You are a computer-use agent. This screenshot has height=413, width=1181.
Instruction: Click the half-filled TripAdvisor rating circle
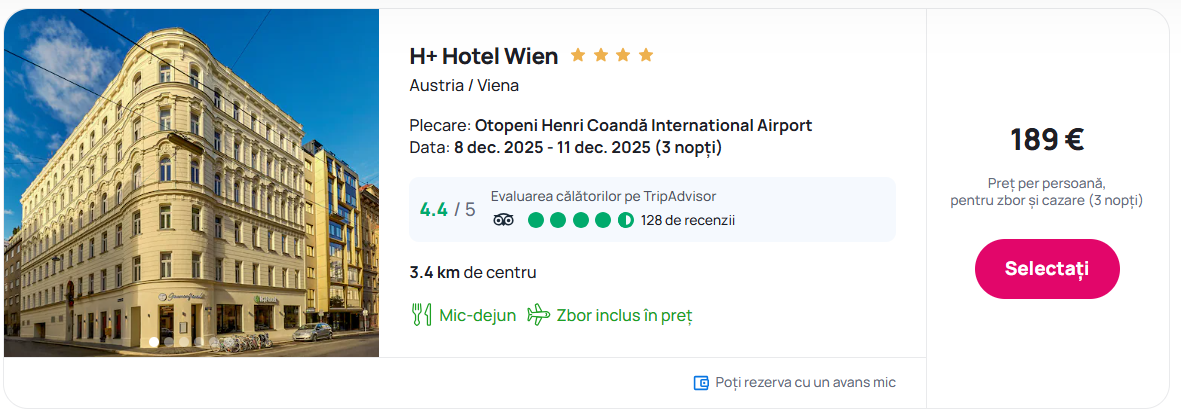pos(626,220)
